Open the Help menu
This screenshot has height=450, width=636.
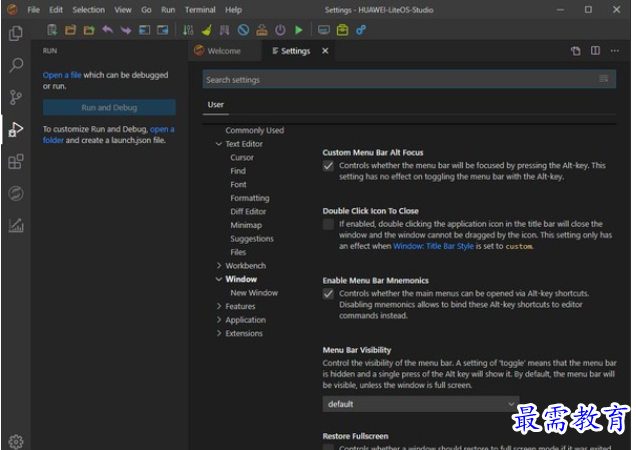pos(234,10)
